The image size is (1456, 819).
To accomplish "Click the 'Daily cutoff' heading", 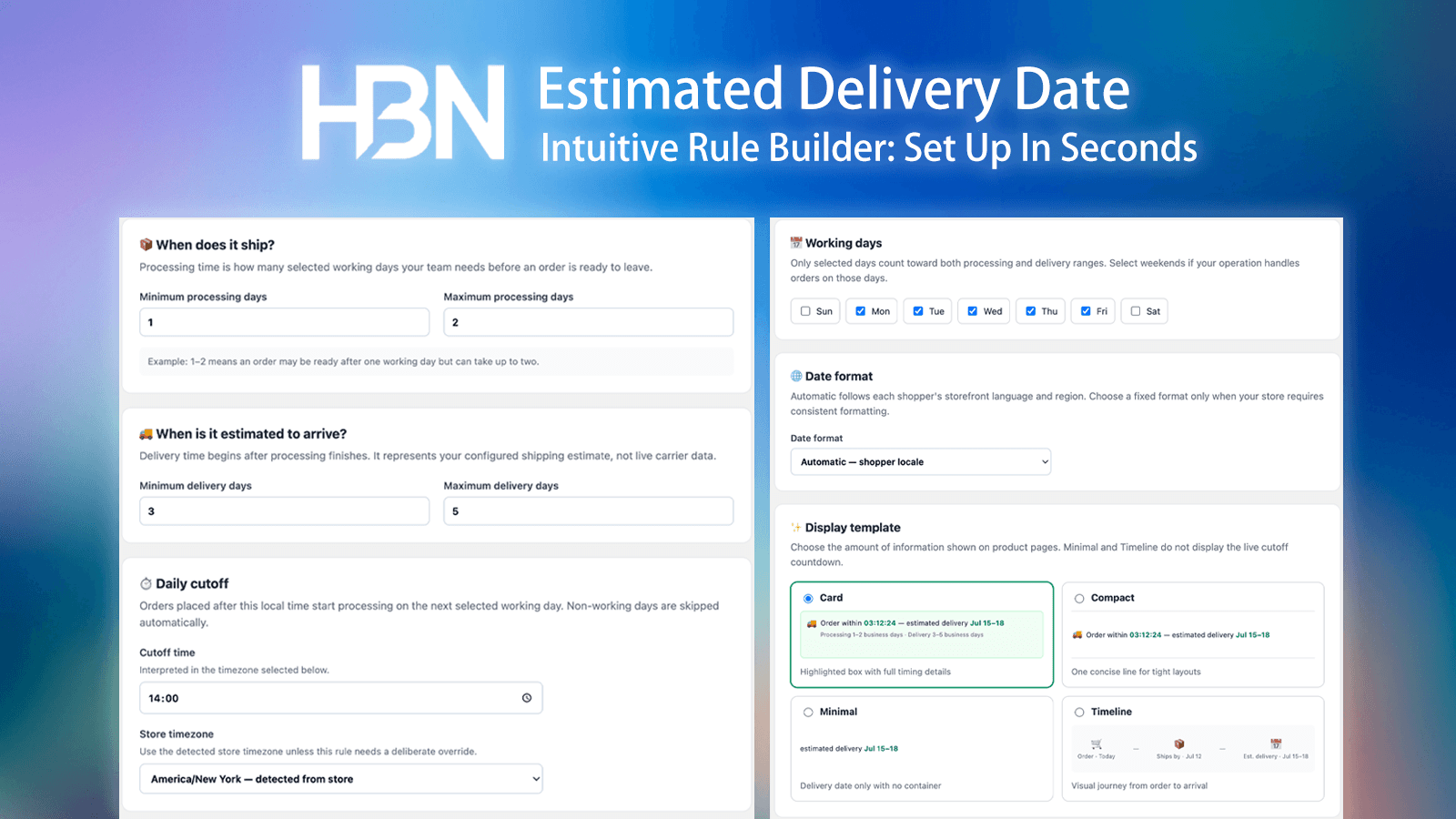I will [192, 583].
